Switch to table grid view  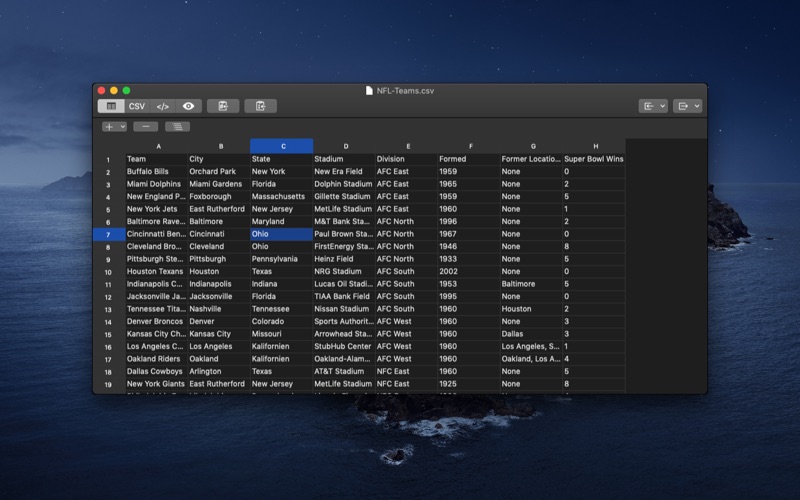tap(111, 106)
